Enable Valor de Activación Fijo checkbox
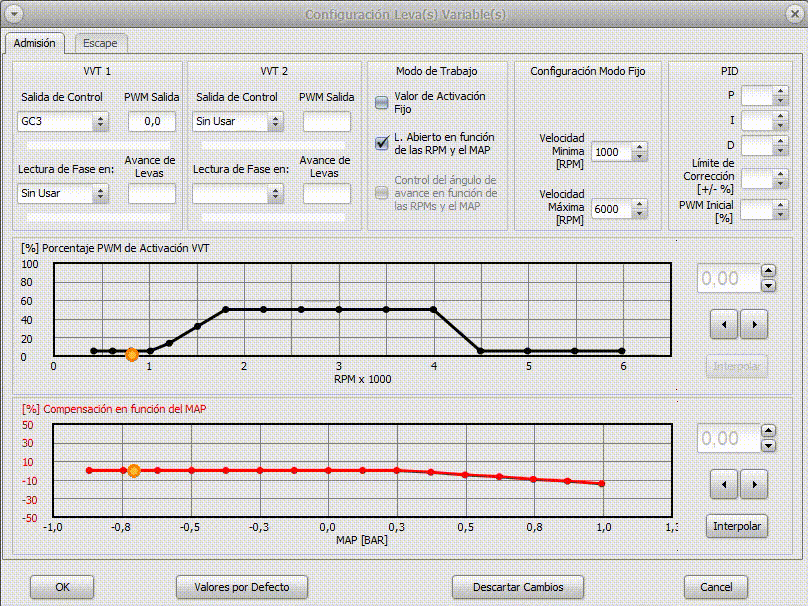 coord(381,102)
